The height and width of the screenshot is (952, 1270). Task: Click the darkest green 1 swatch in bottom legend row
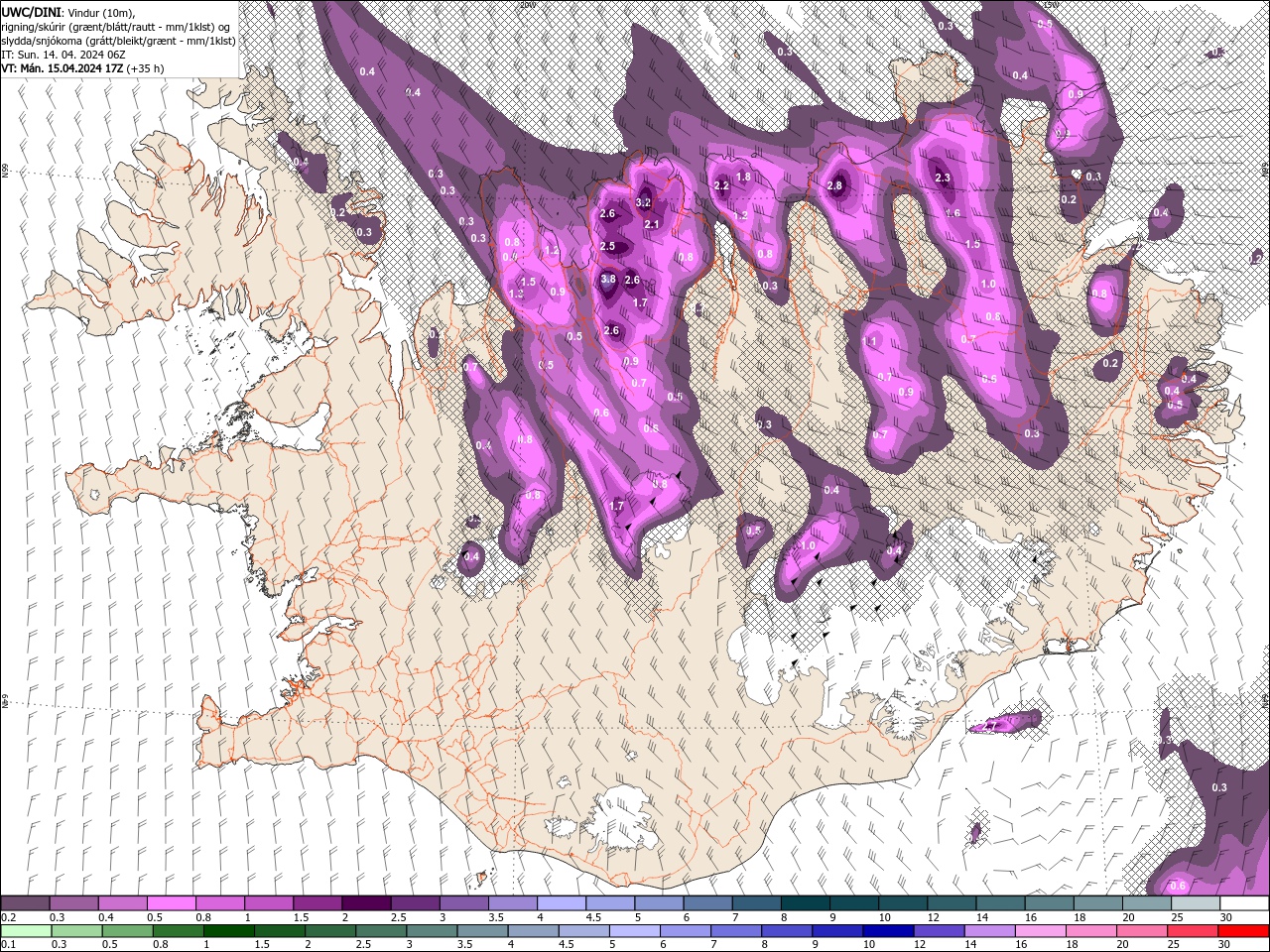point(229,931)
